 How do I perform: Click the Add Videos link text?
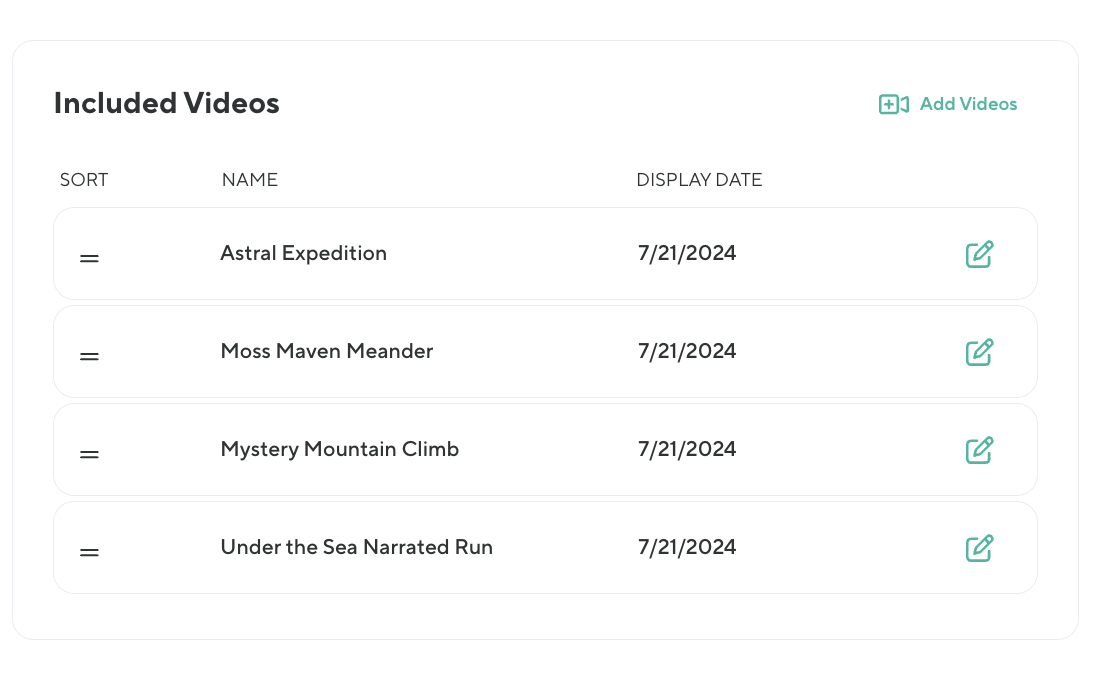click(x=968, y=104)
